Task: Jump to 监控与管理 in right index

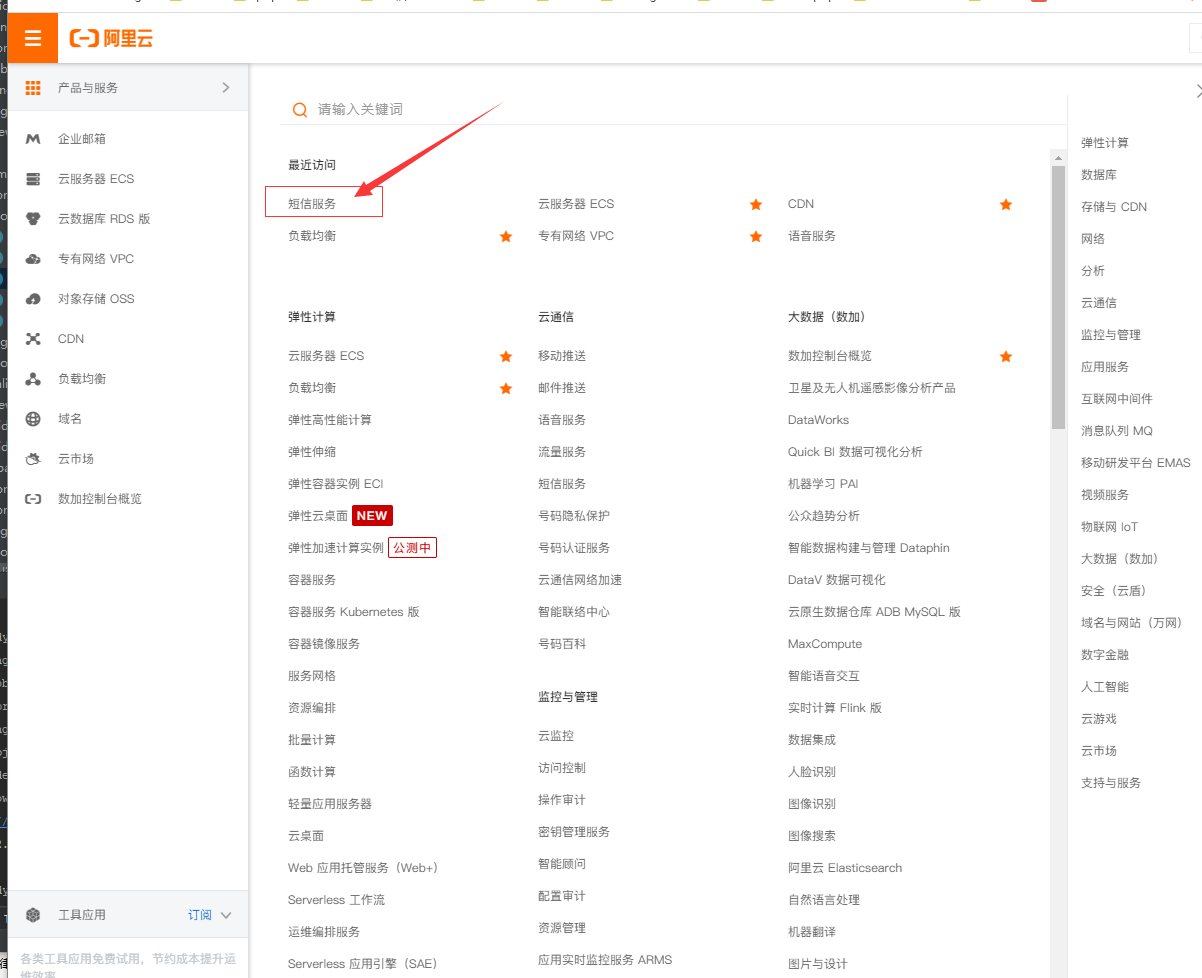Action: [1111, 335]
